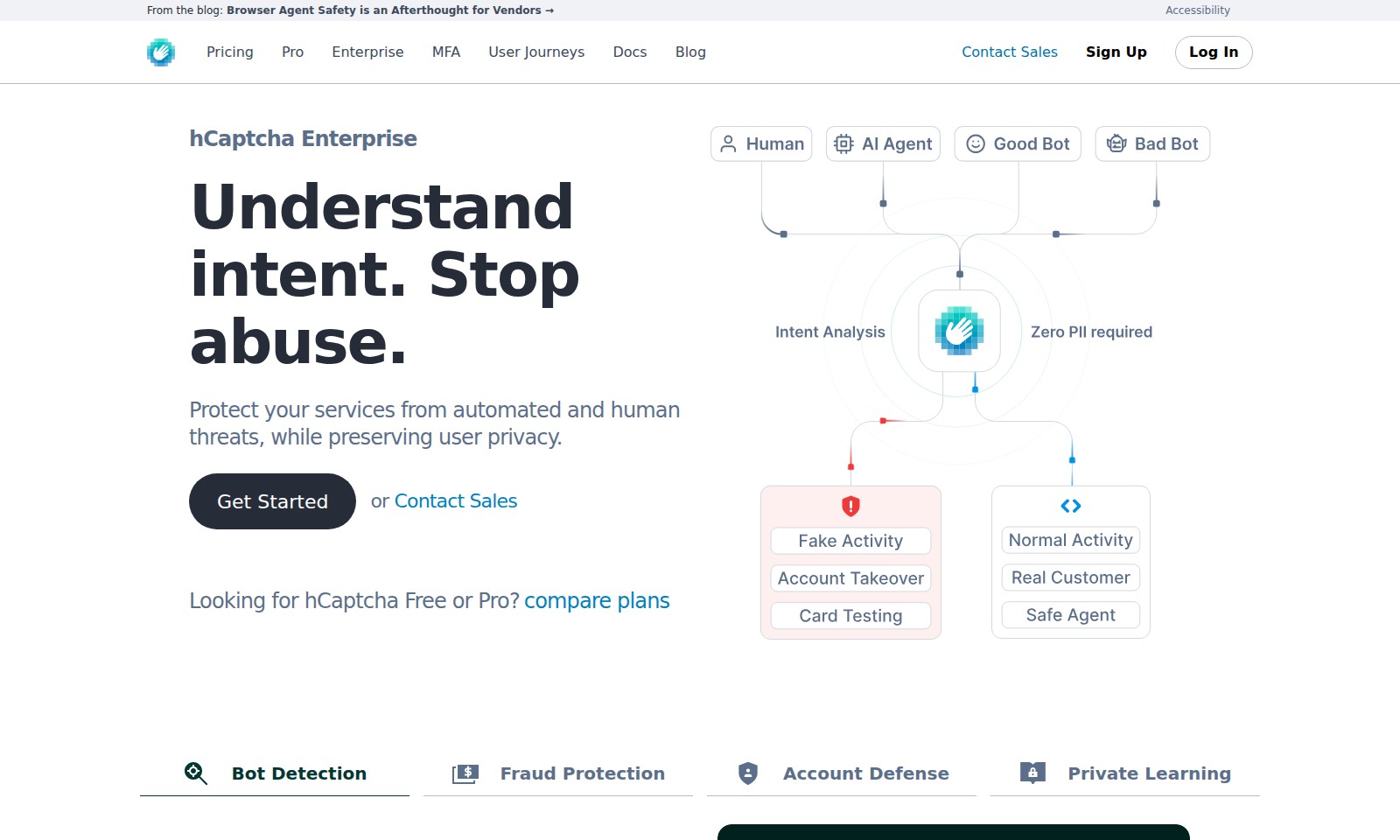Screen dimensions: 1400x840
Task: Switch to the Fraud Protection tab
Action: pyautogui.click(x=558, y=773)
